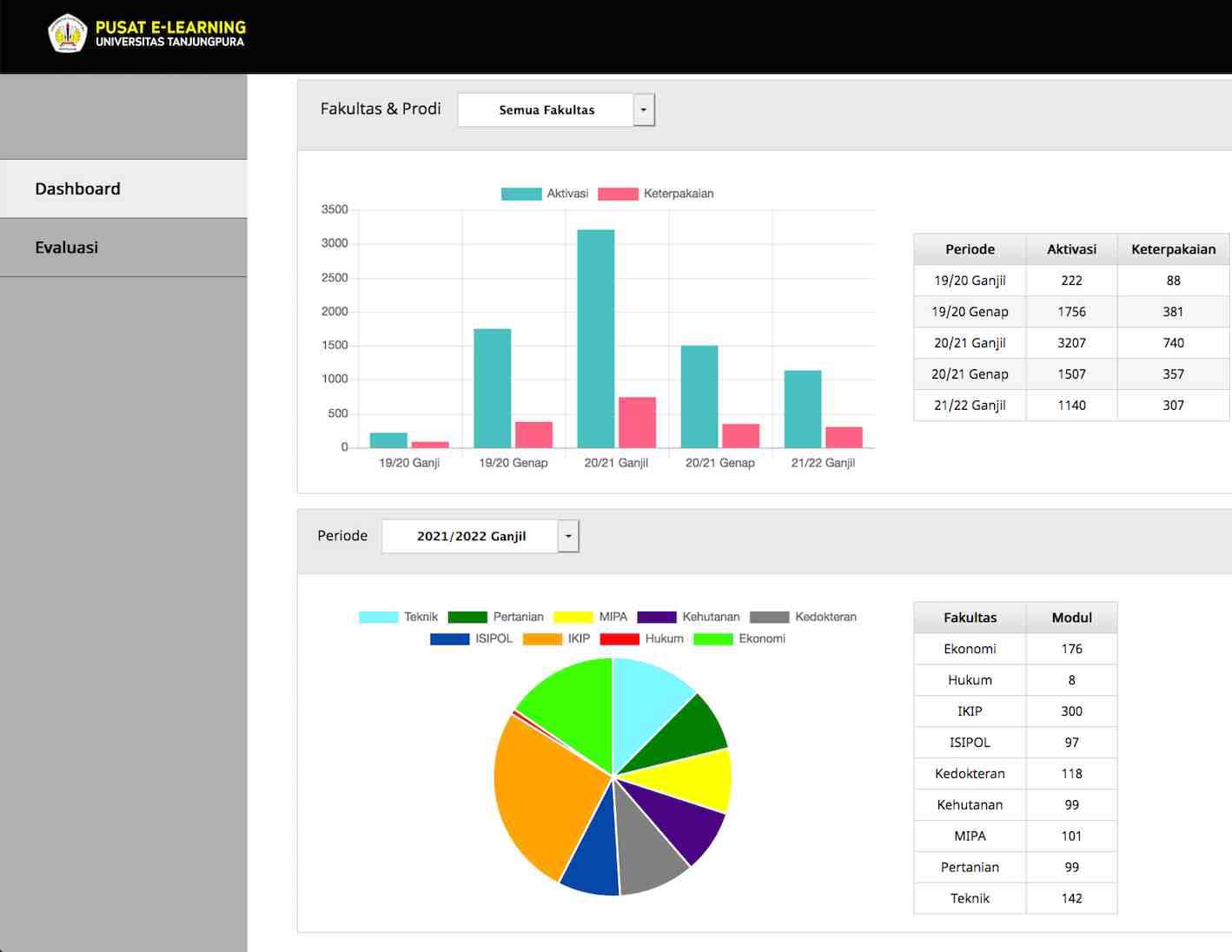Expand the Periode 2021/2022 Ganjil dropdown arrow
This screenshot has height=952, width=1232.
coord(568,536)
